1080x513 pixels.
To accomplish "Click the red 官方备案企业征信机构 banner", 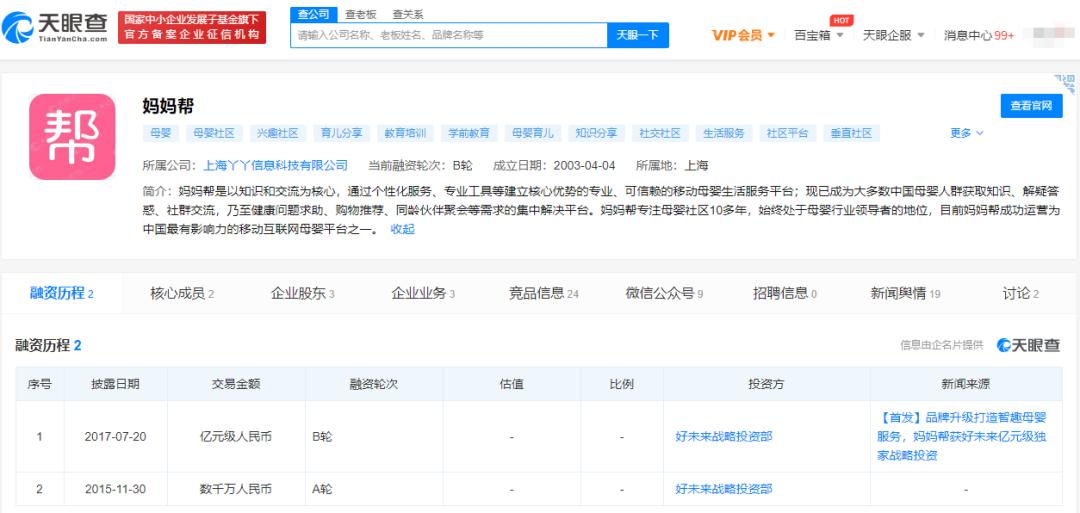I will tap(191, 28).
